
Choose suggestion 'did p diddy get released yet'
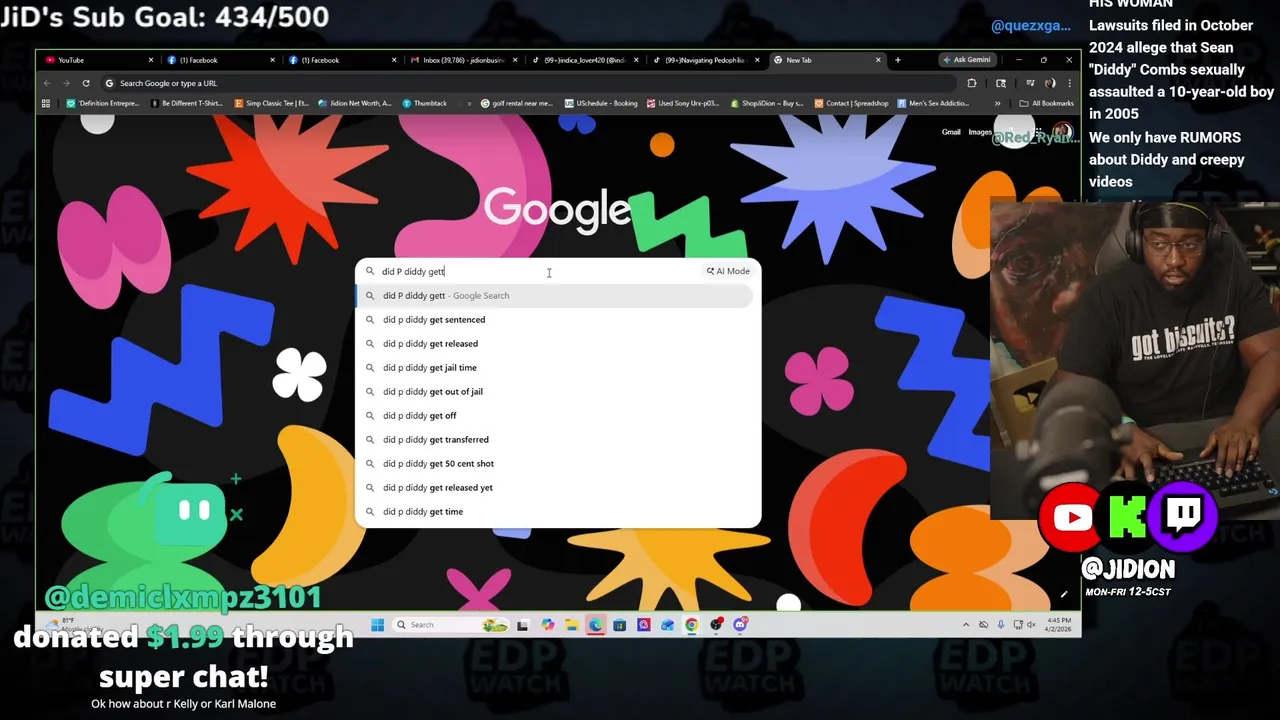(x=556, y=487)
